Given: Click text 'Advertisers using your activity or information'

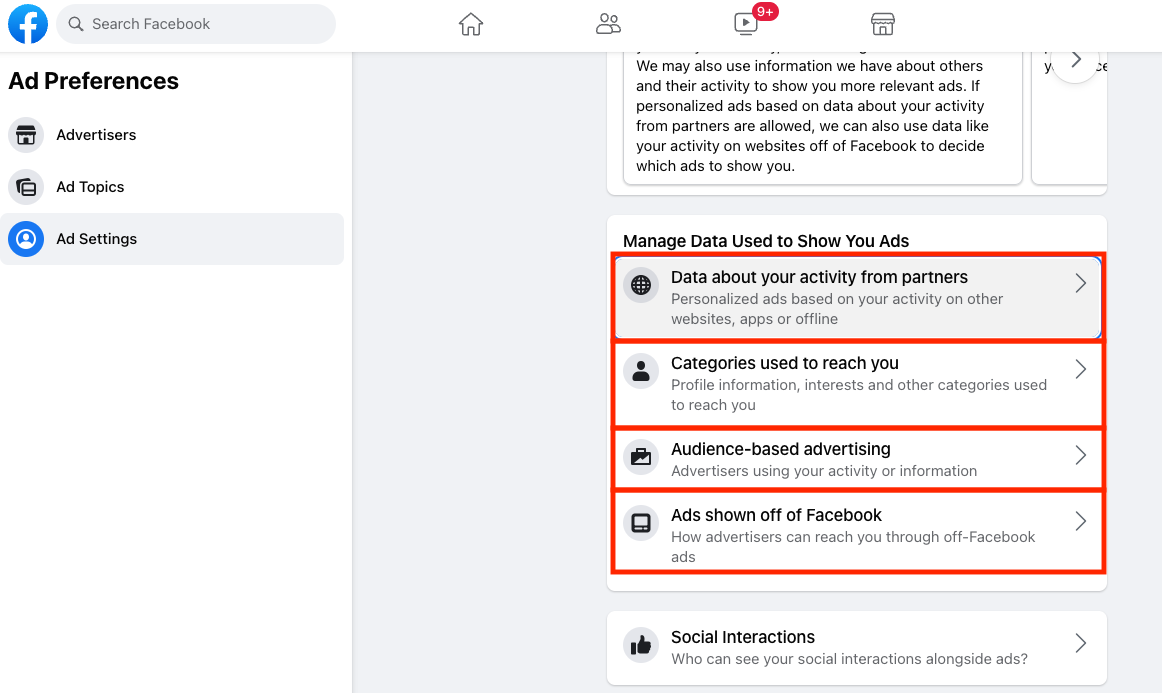Looking at the screenshot, I should tap(824, 471).
